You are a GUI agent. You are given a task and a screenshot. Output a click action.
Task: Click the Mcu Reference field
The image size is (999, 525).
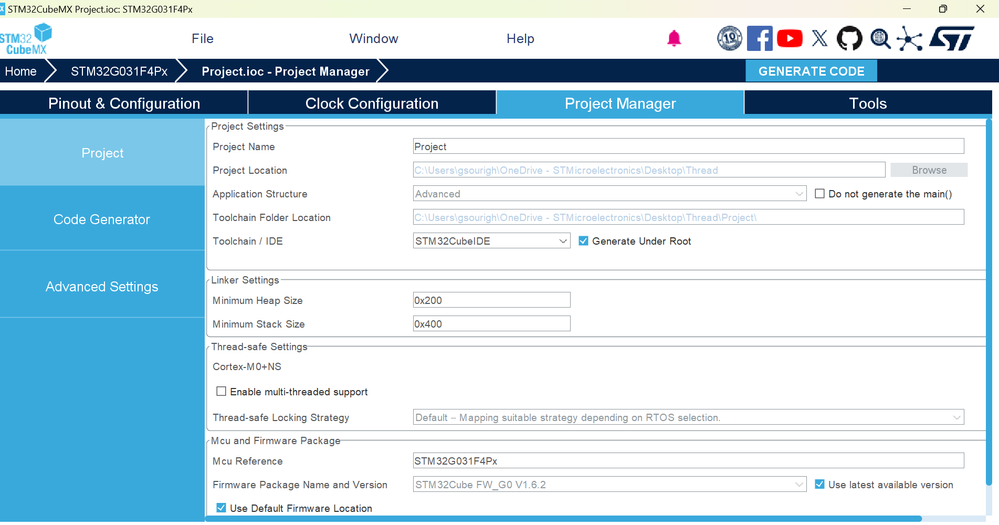pyautogui.click(x=689, y=461)
